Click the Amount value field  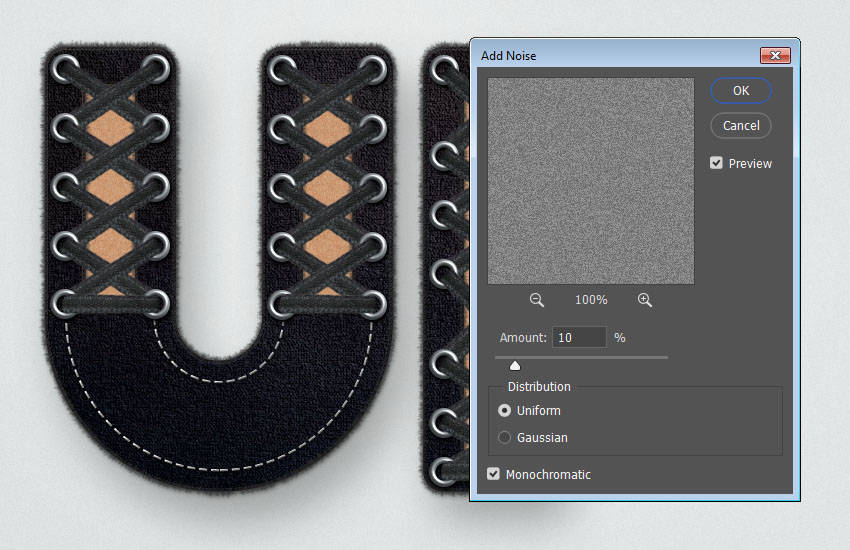[x=579, y=338]
